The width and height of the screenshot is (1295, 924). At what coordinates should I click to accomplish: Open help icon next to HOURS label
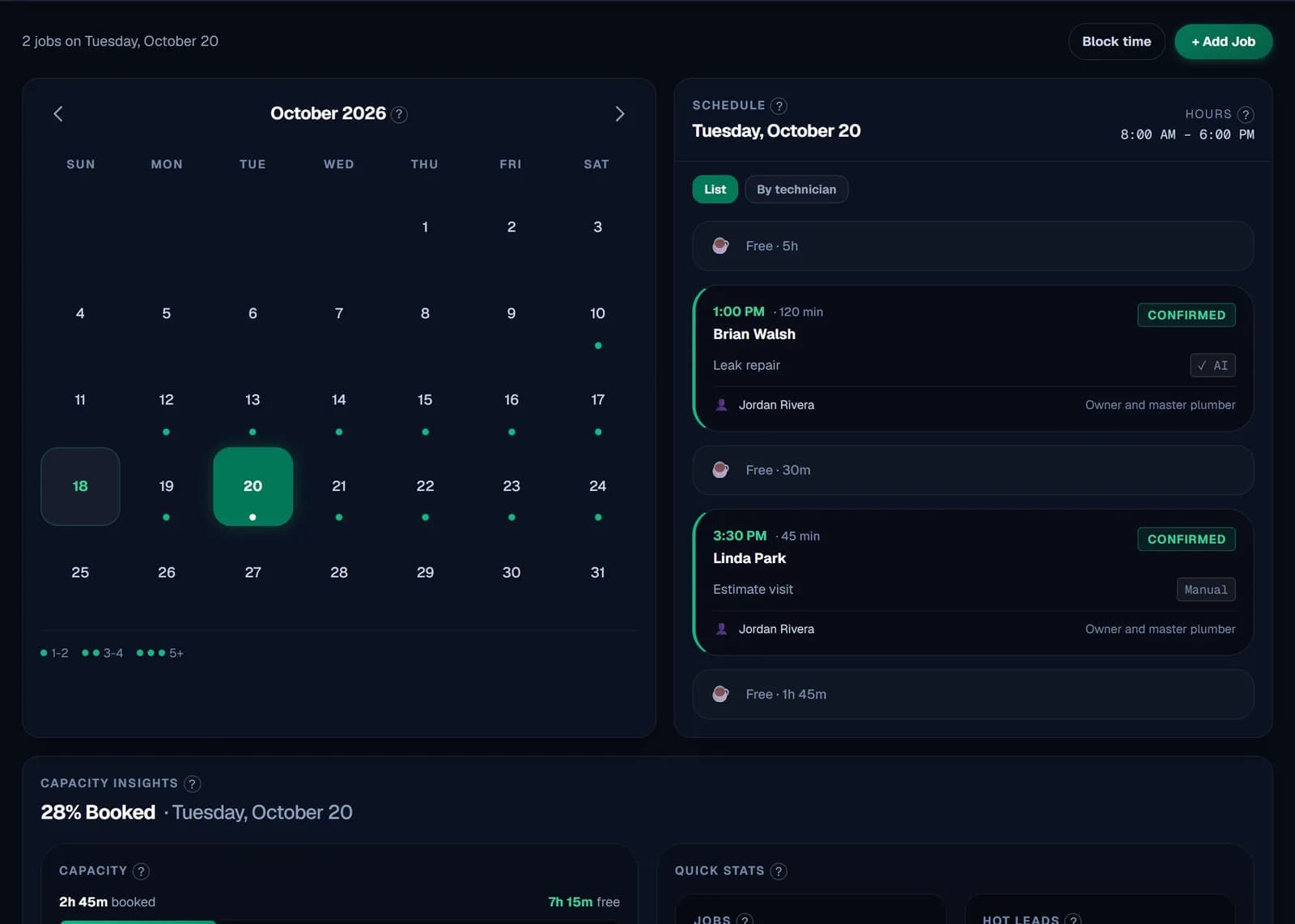coord(1246,115)
